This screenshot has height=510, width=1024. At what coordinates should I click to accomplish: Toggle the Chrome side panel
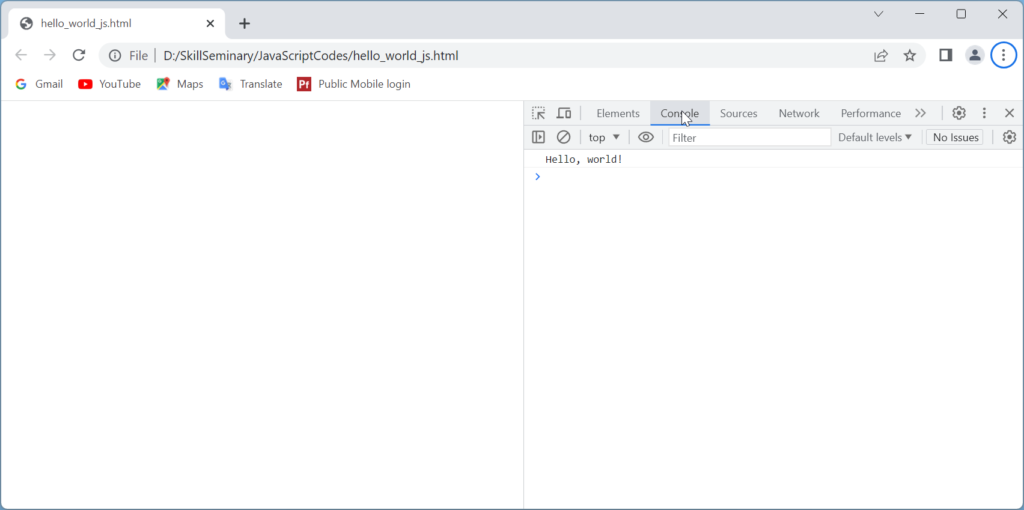pyautogui.click(x=945, y=56)
